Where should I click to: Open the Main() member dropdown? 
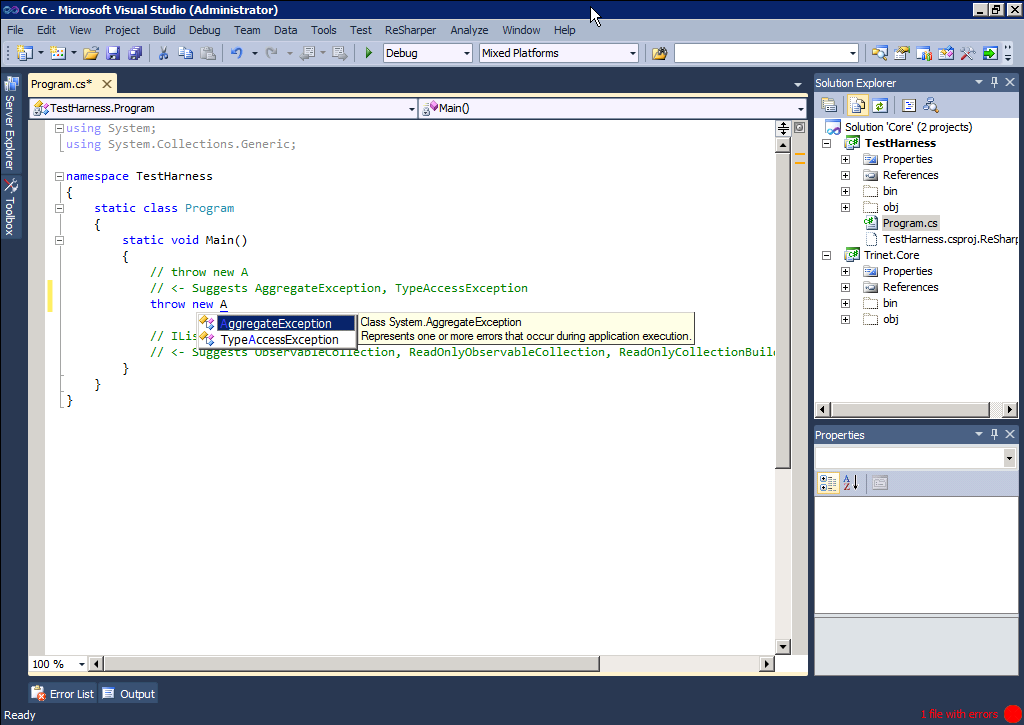[801, 108]
